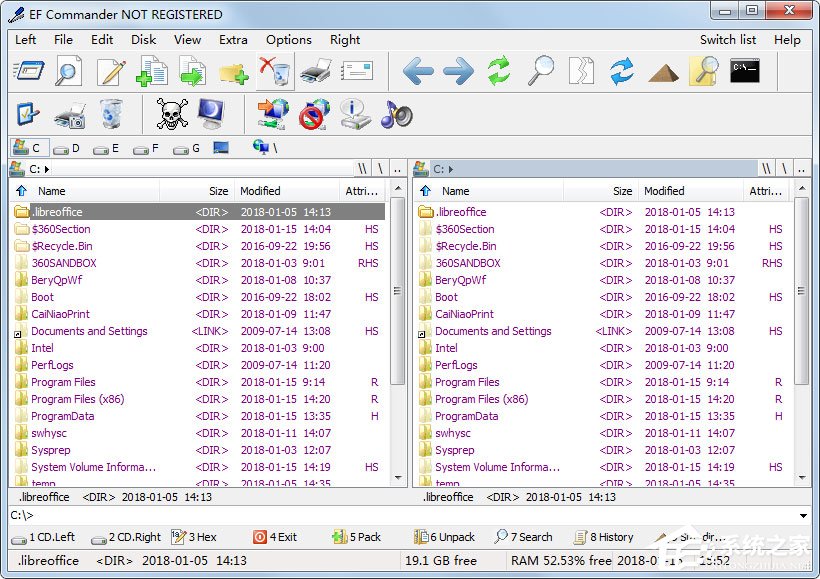Click the pyramid icon in toolbar
Viewport: 820px width, 579px height.
click(663, 73)
